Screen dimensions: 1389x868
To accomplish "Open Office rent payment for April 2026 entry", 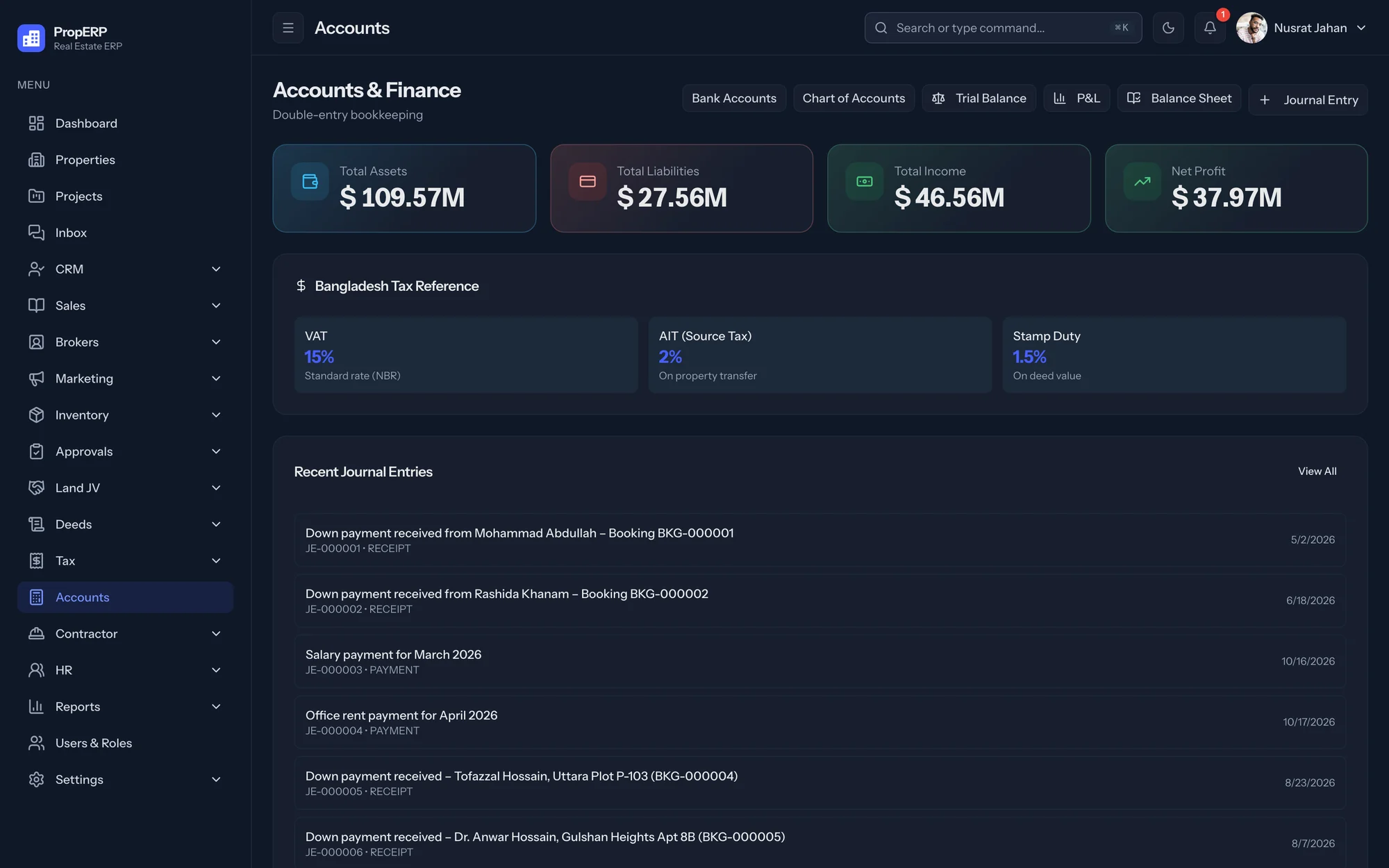I will click(820, 722).
